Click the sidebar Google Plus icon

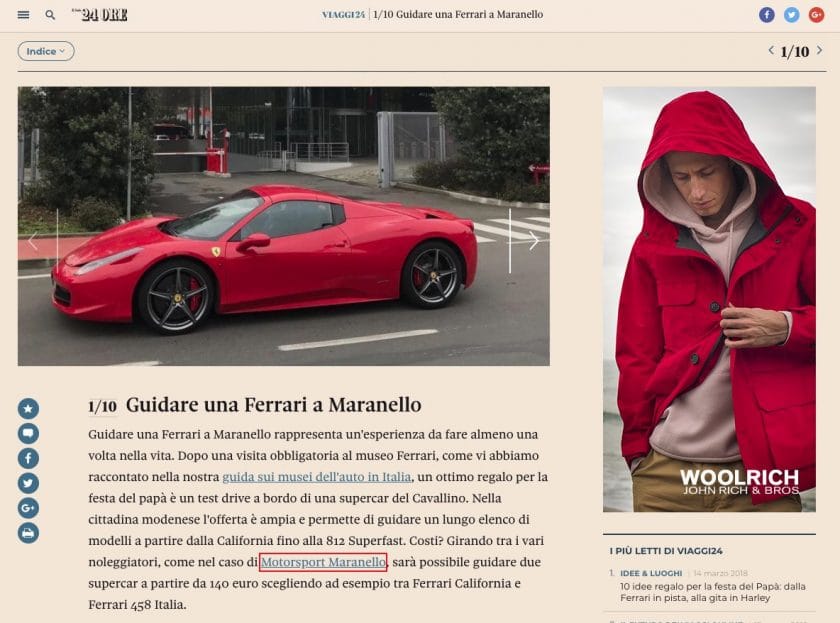(x=28, y=508)
